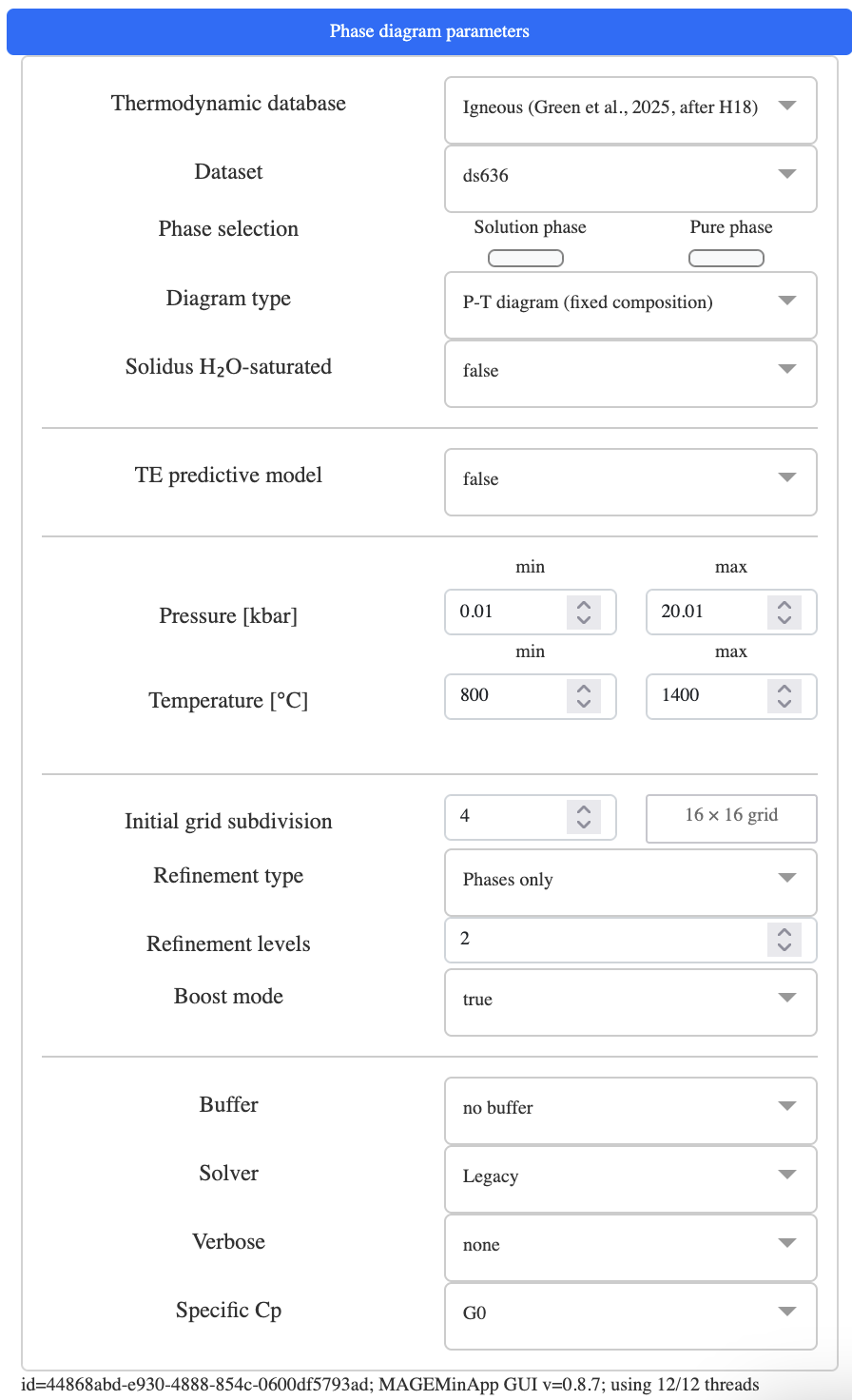Click the Phase diagram parameters header
The image size is (852, 1400).
[429, 31]
